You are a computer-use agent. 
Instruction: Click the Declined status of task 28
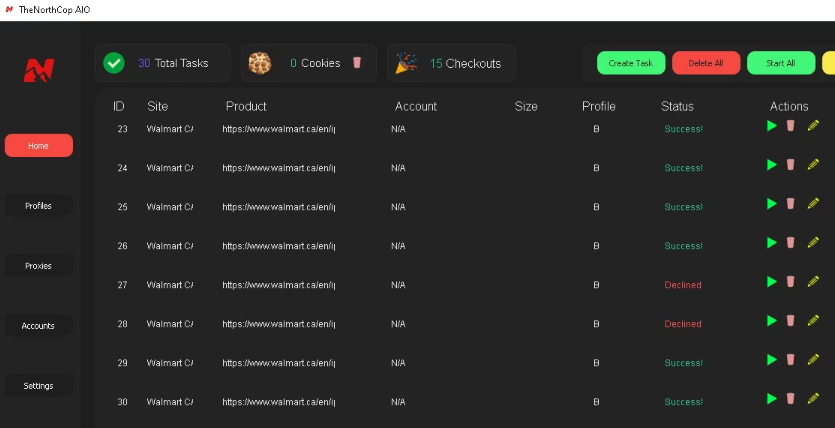683,324
